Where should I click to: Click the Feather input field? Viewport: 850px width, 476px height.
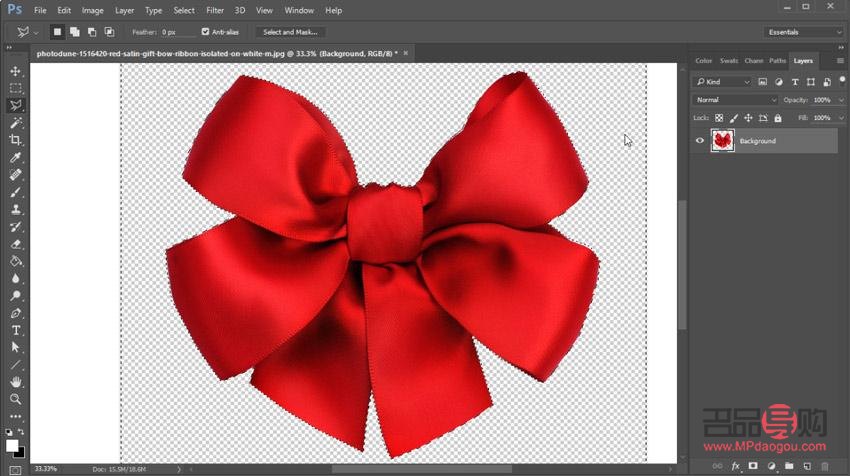[x=176, y=32]
